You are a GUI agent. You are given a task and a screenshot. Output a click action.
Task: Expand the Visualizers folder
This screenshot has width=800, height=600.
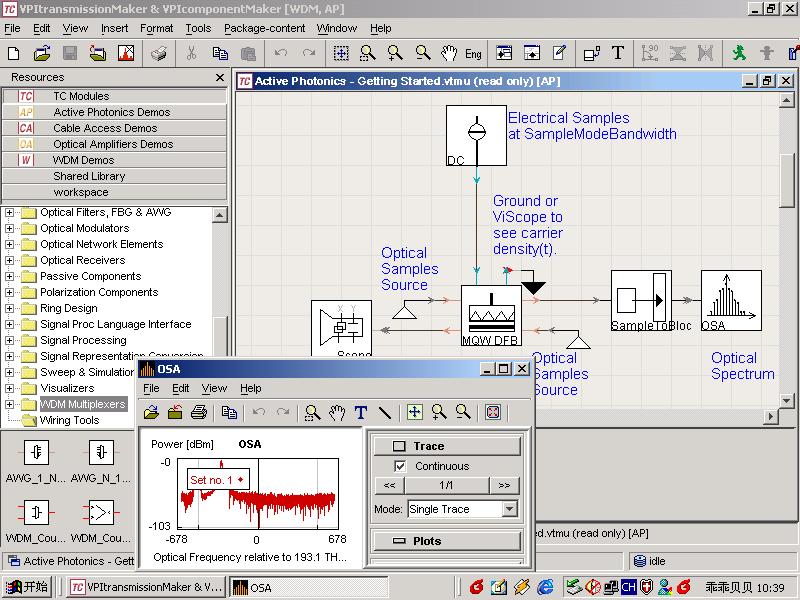click(x=9, y=388)
